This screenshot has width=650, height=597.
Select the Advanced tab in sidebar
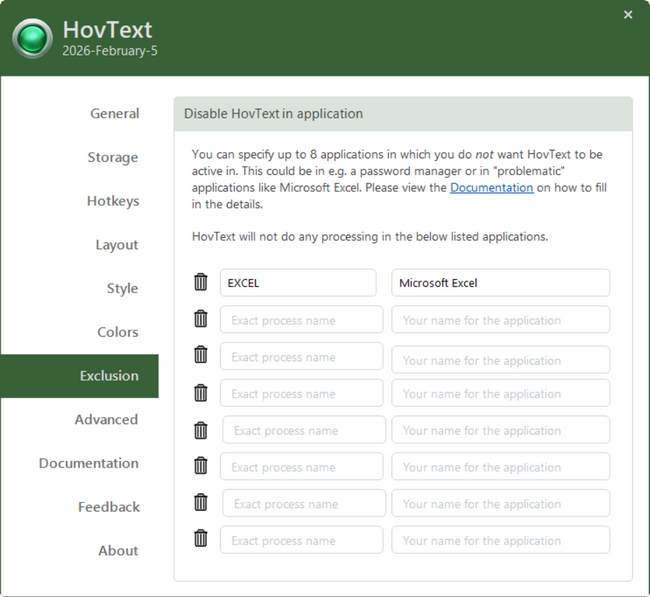tap(106, 420)
